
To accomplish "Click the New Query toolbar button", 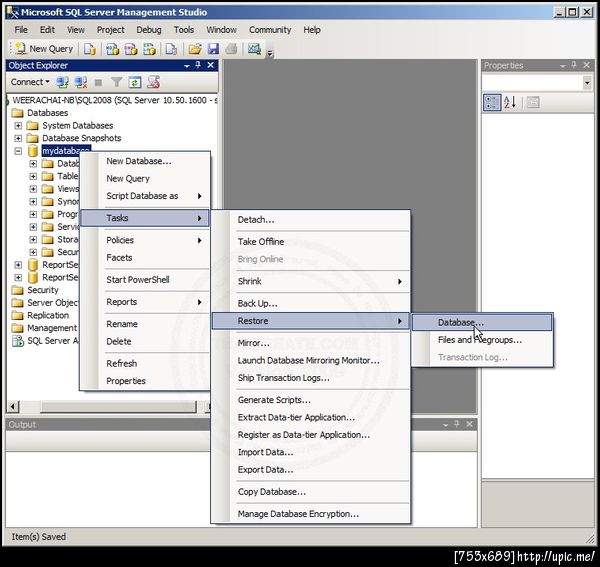I will tap(44, 49).
